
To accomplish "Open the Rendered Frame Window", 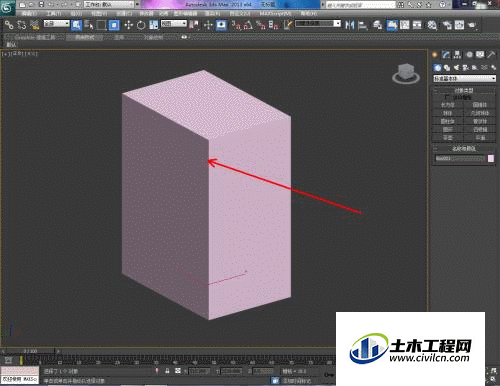I will [459, 25].
